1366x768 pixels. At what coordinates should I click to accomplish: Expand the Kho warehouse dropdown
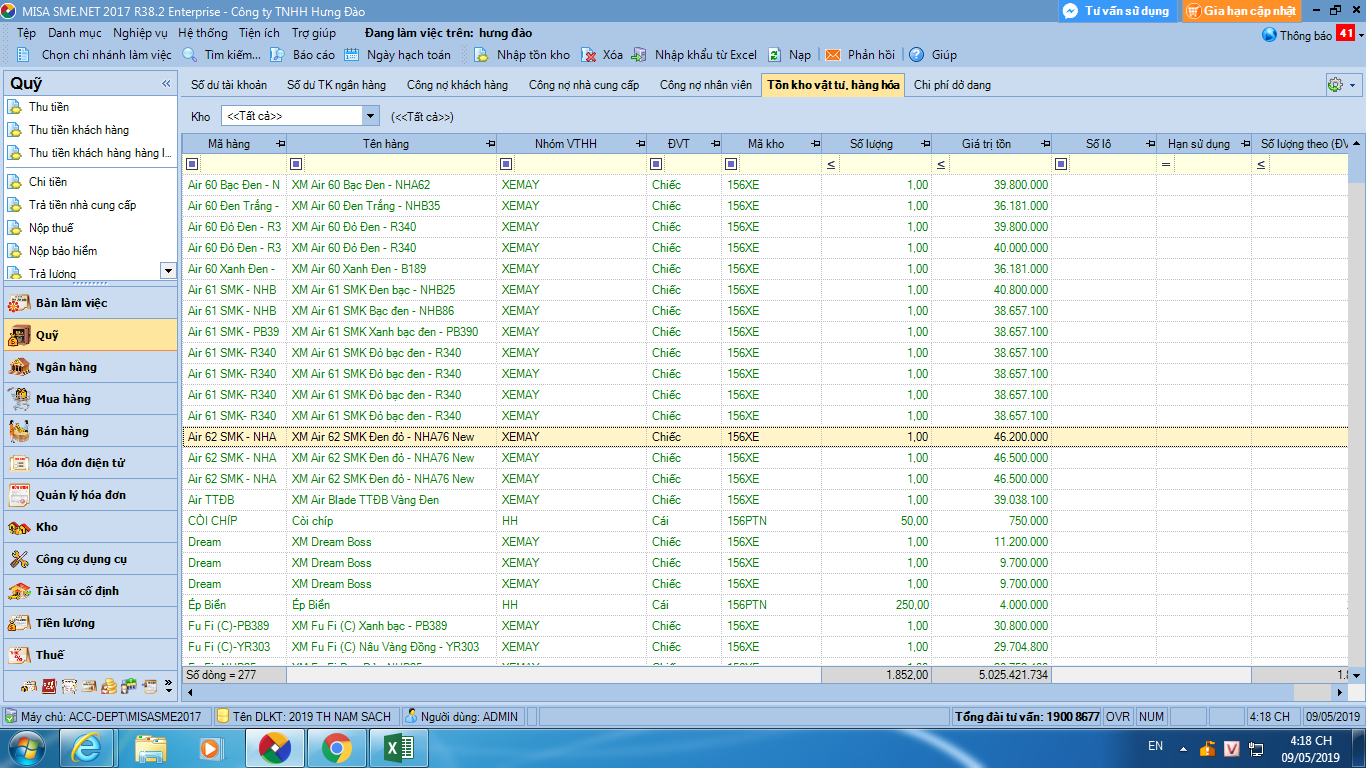click(x=371, y=116)
